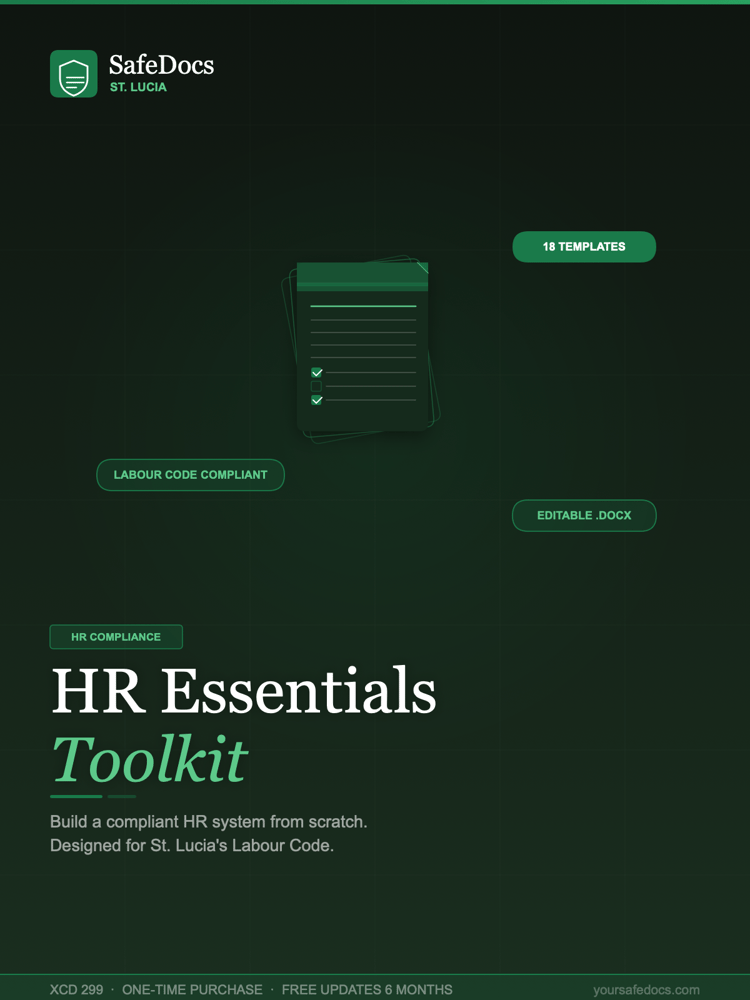Open the yoursafedocs.com link
750x1000 pixels.
coord(646,990)
